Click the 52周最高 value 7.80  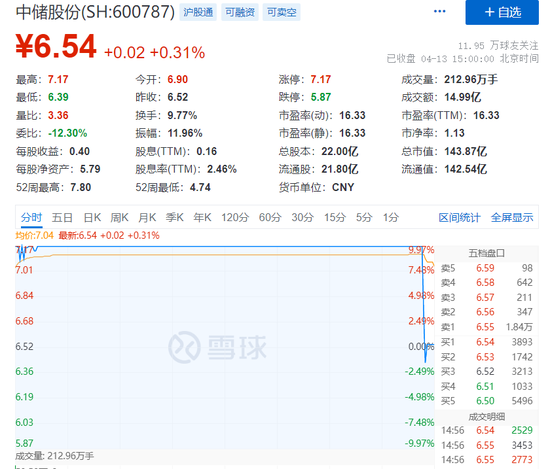pos(80,187)
